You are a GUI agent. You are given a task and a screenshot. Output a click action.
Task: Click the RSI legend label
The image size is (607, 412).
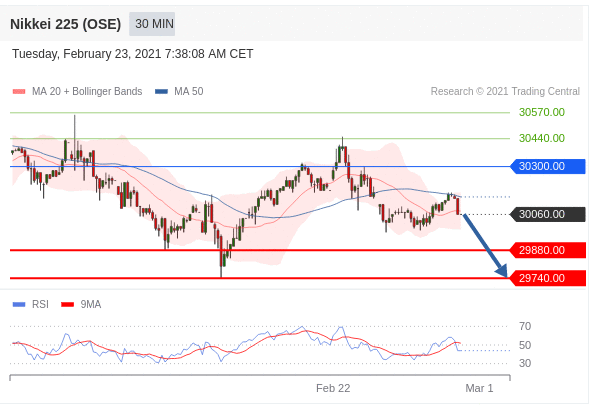(40, 304)
